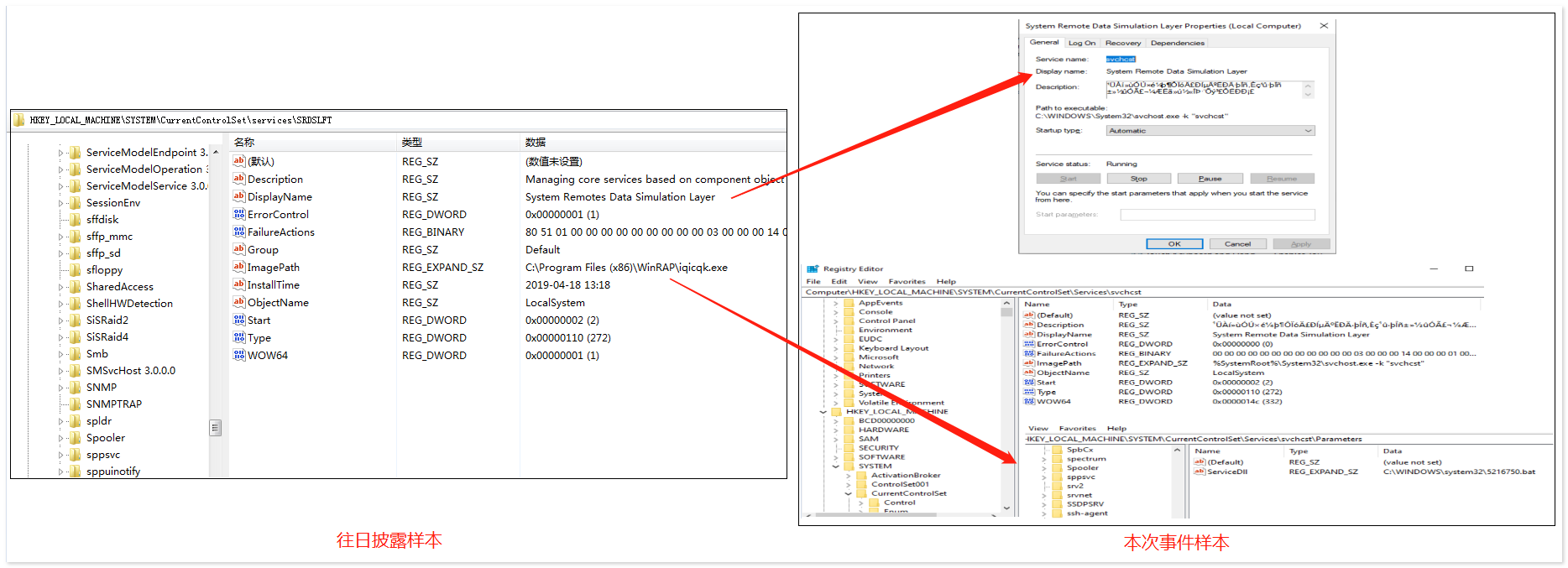The height and width of the screenshot is (568, 1568).
Task: Select the SharedAccess folder icon
Action: click(x=76, y=287)
